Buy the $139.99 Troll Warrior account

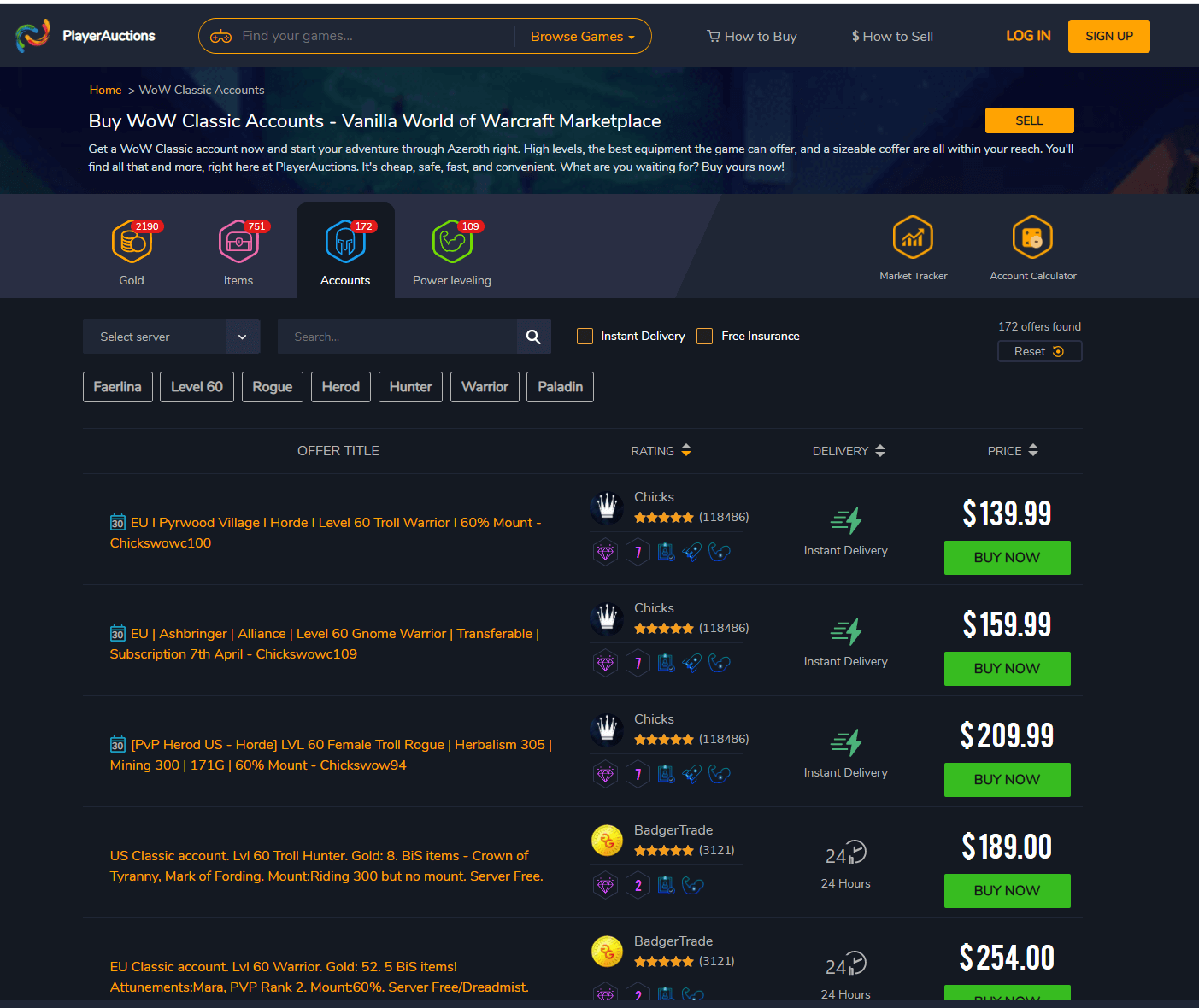coord(1007,558)
